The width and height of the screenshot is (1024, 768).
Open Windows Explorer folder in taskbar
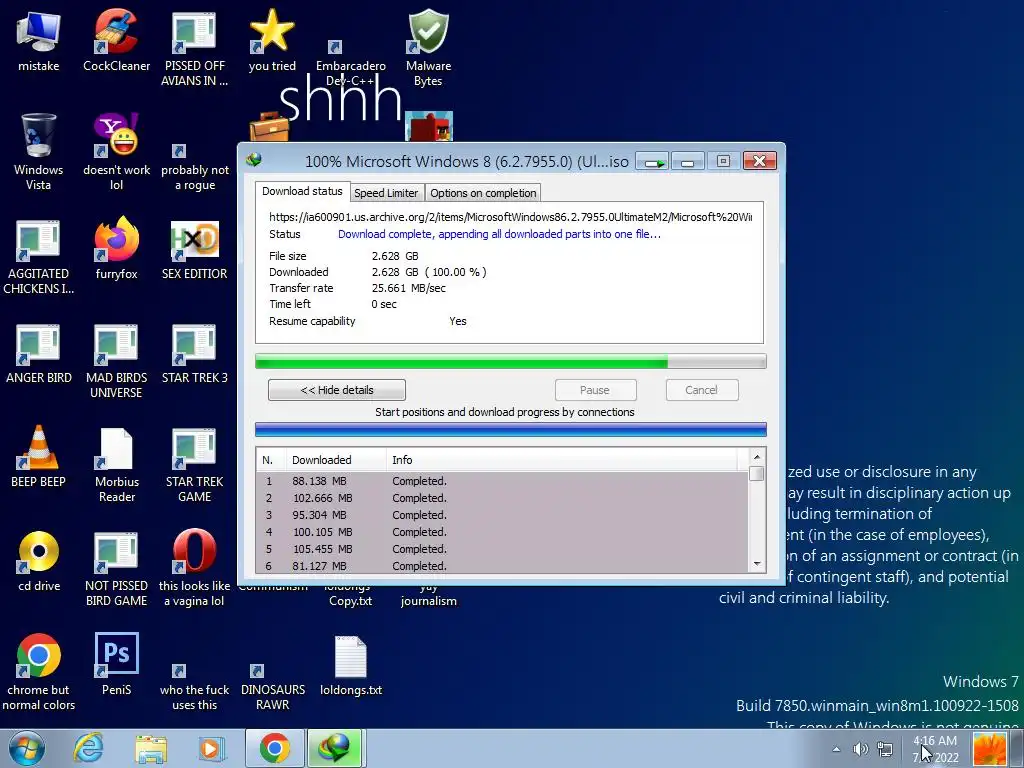(151, 748)
